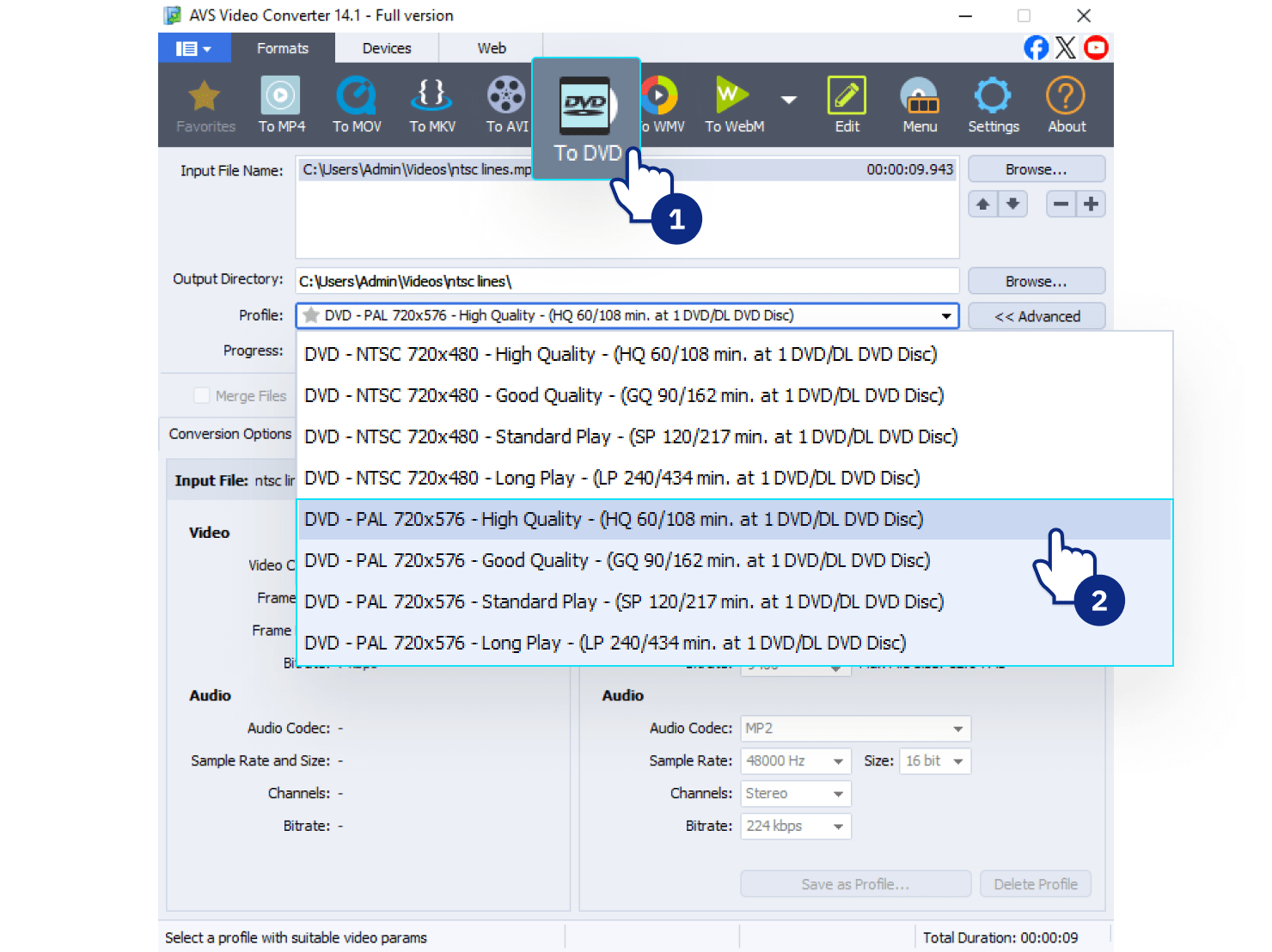Viewport: 1272px width, 952px height.
Task: Select DVD NTSC 720x480 Good Quality profile
Action: coord(624,395)
